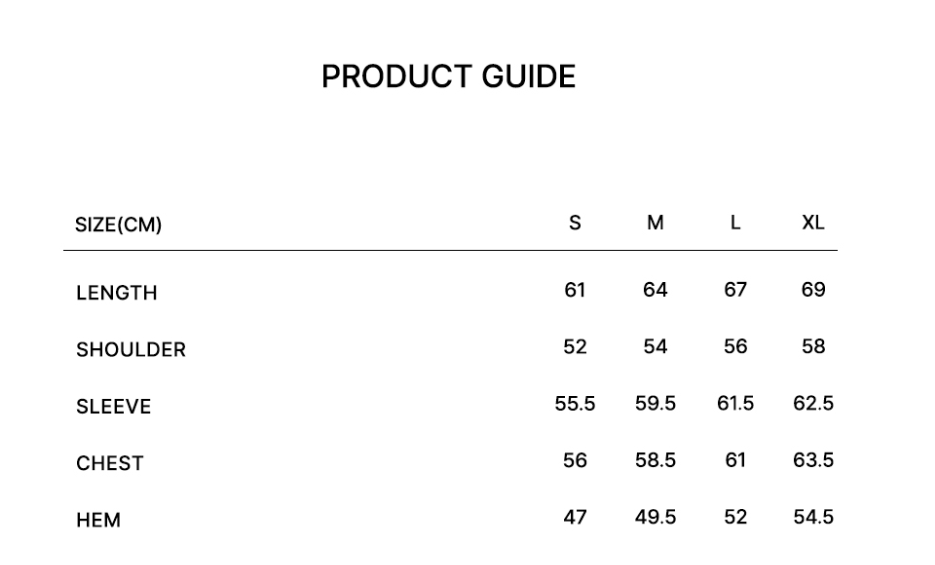Click the CHEST row label

110,463
